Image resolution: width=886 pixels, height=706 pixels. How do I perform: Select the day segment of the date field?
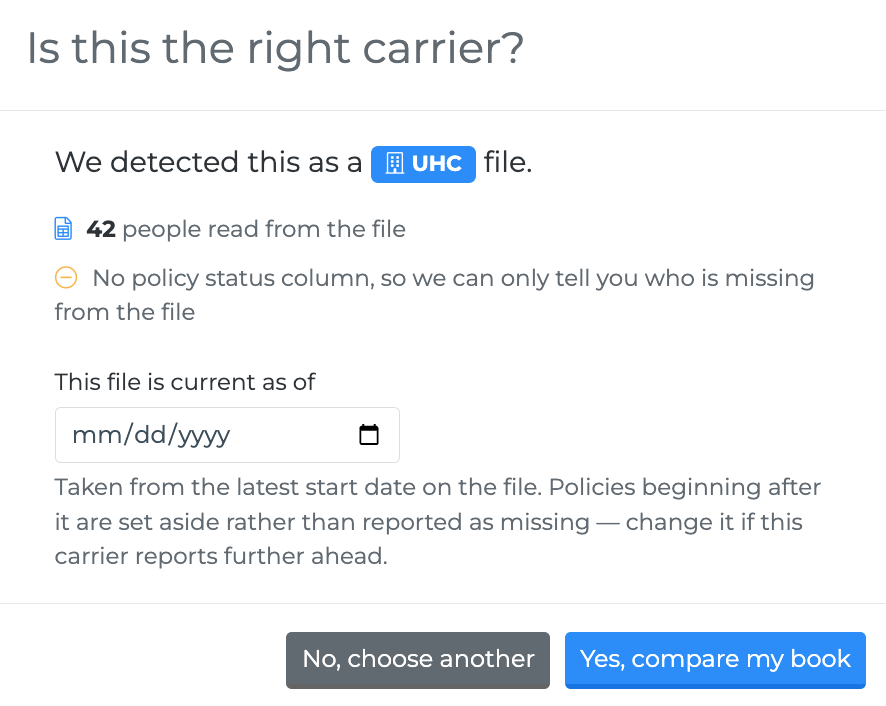(x=150, y=435)
